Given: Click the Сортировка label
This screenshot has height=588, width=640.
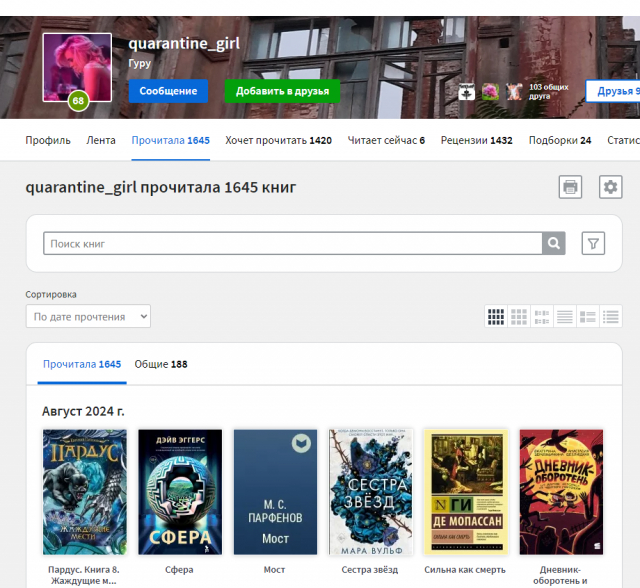Looking at the screenshot, I should 51,294.
